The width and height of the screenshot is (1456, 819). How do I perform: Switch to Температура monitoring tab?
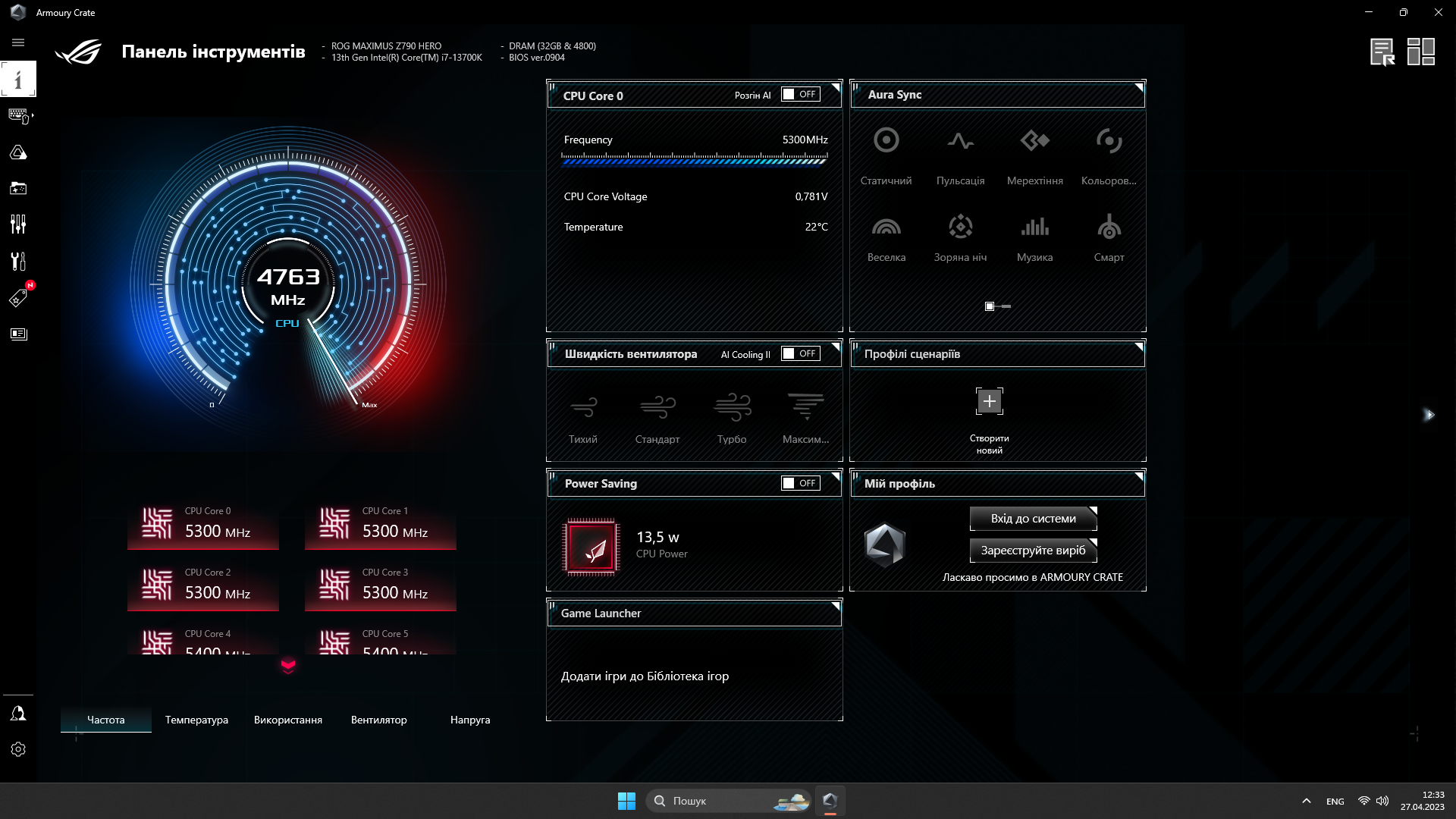point(196,719)
